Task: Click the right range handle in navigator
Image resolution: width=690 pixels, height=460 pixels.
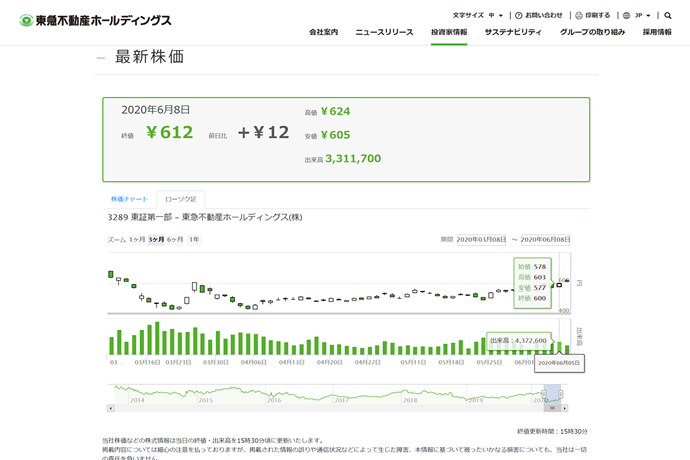Action: click(561, 394)
